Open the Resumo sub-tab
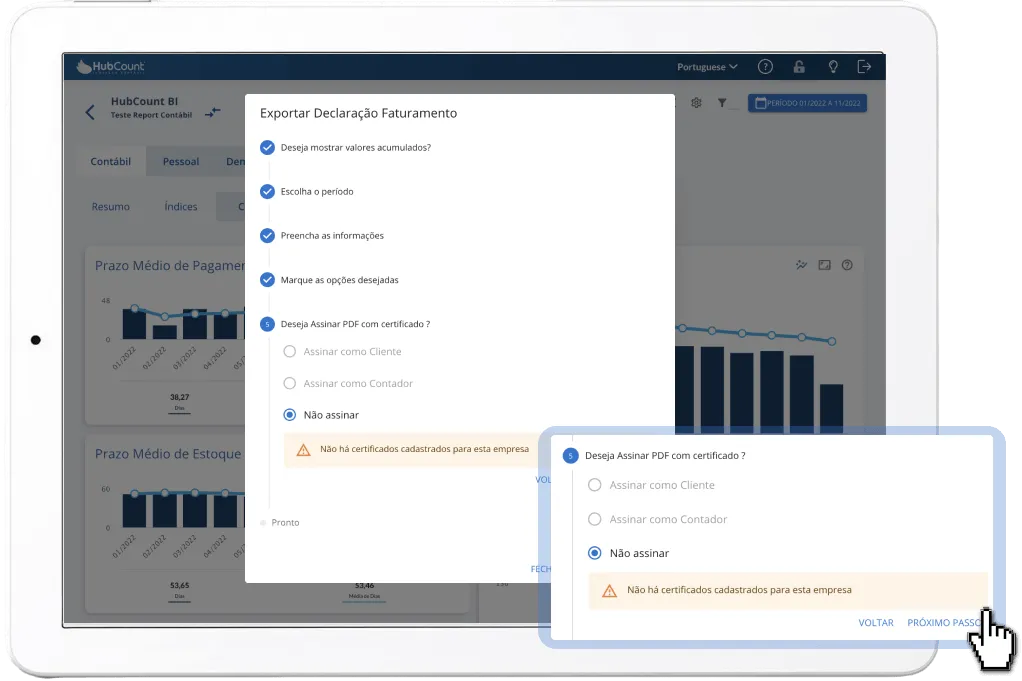 [x=111, y=207]
